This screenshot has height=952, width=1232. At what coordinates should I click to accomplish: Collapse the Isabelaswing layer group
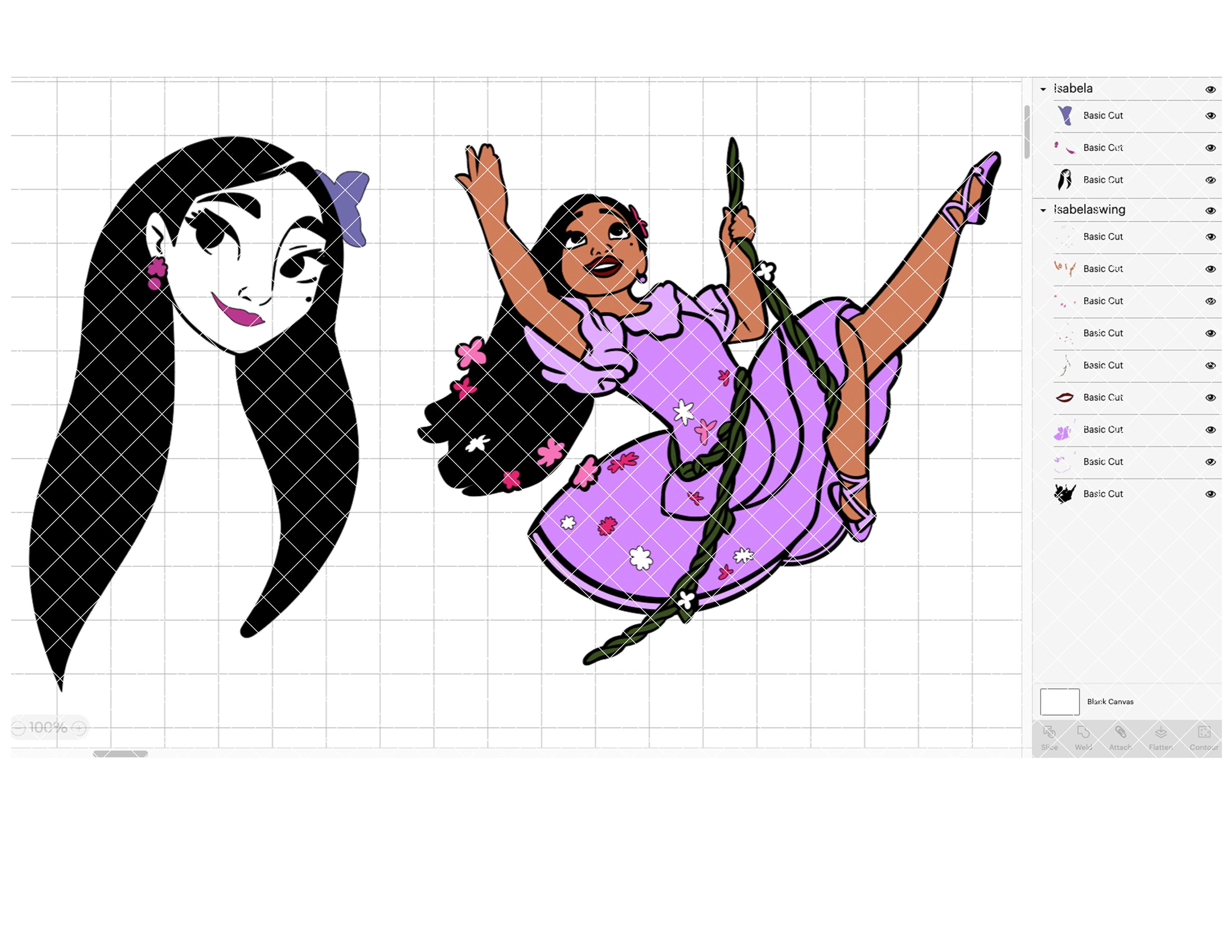(x=1043, y=210)
